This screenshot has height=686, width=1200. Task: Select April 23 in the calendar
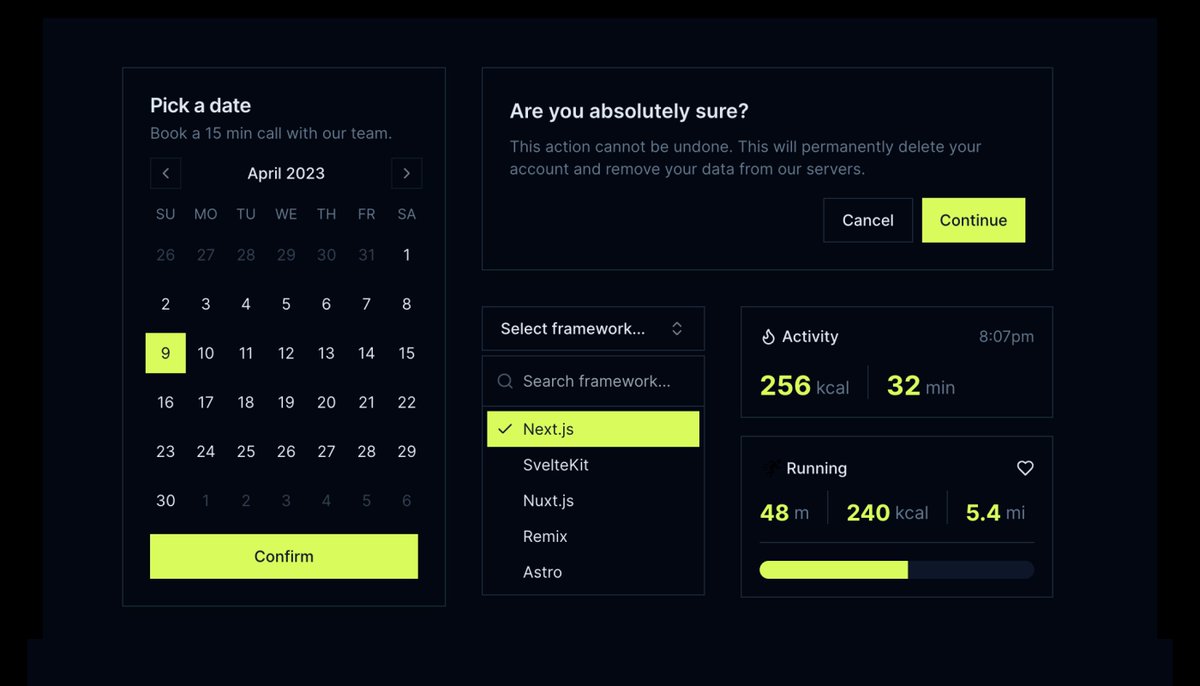point(165,451)
